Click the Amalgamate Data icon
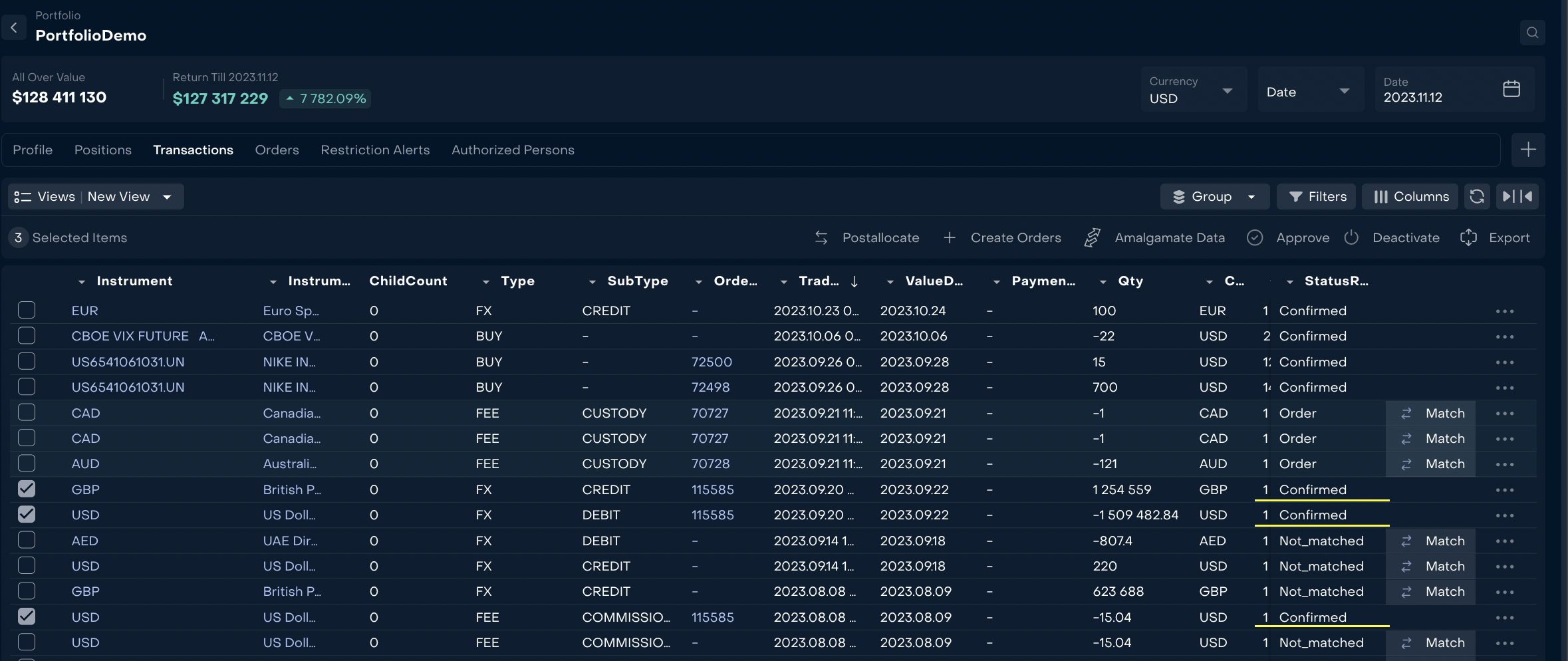The height and width of the screenshot is (661, 1568). pos(1091,237)
